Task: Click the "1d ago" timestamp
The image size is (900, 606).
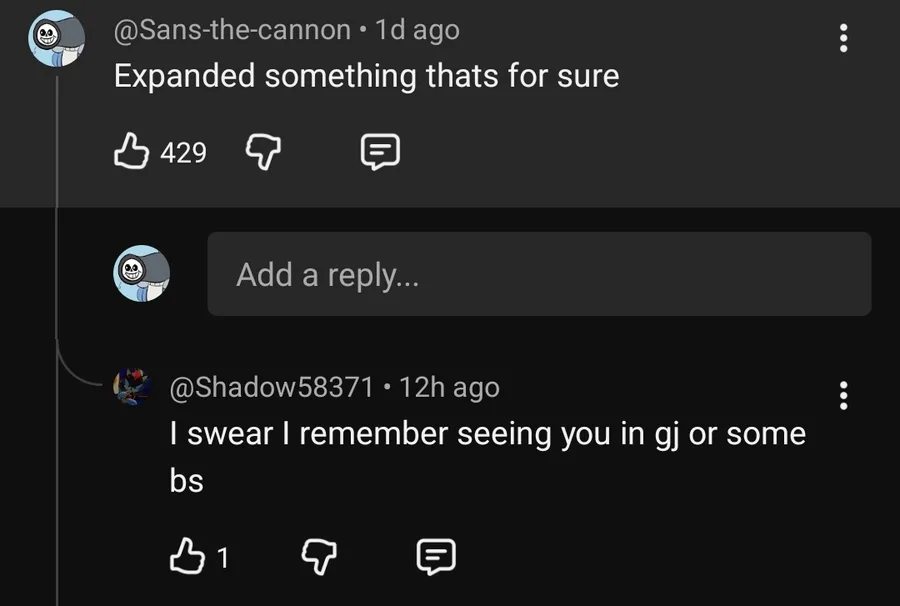Action: tap(417, 30)
